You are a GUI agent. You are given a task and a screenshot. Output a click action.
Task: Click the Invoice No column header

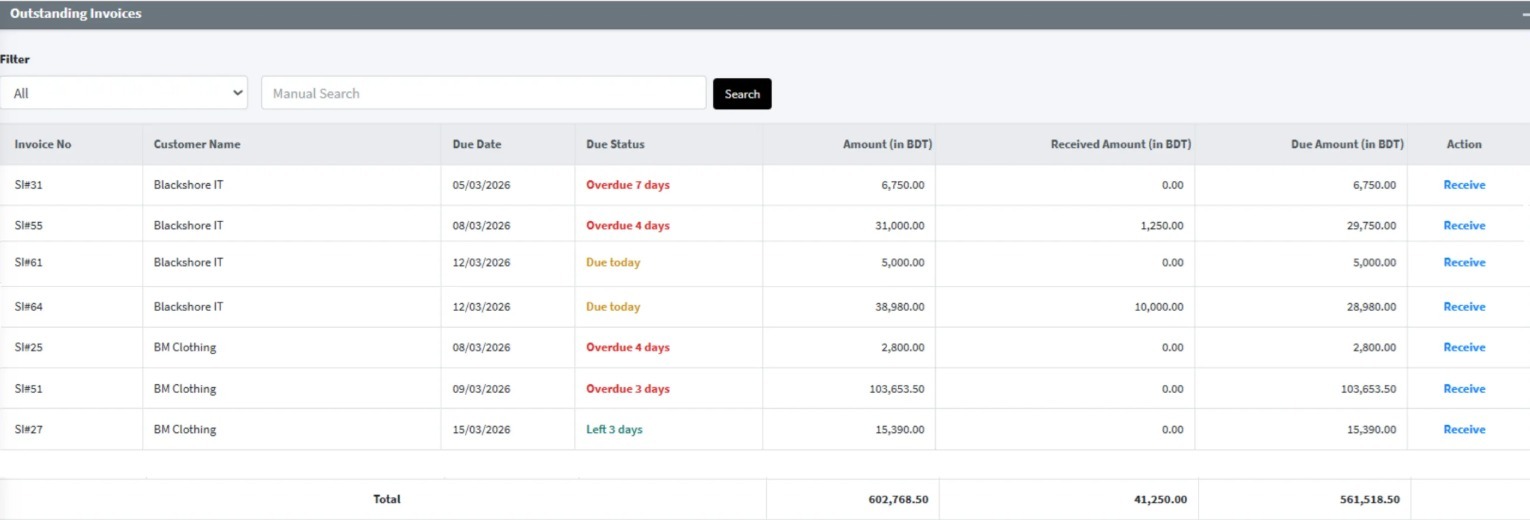coord(43,144)
